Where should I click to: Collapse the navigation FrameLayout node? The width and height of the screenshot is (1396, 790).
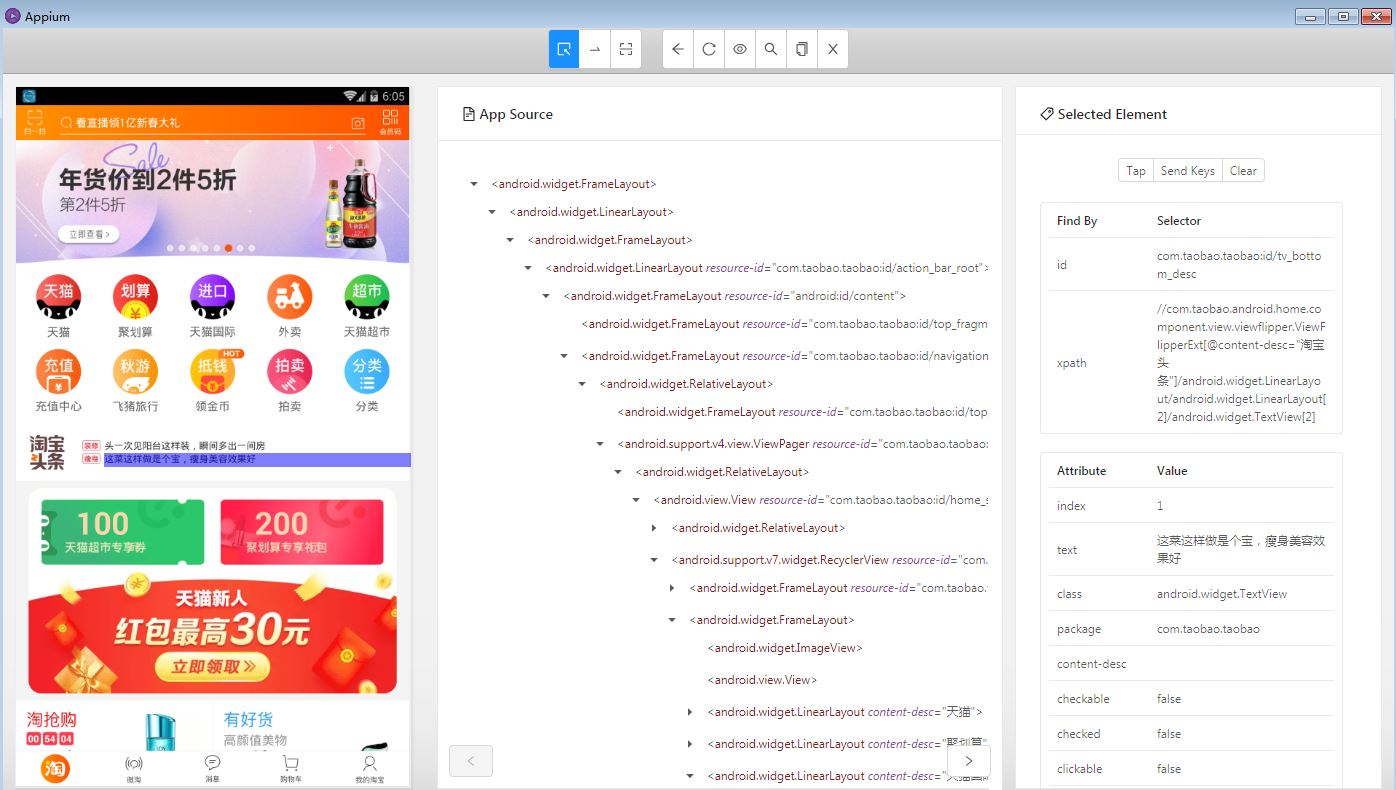coord(564,356)
